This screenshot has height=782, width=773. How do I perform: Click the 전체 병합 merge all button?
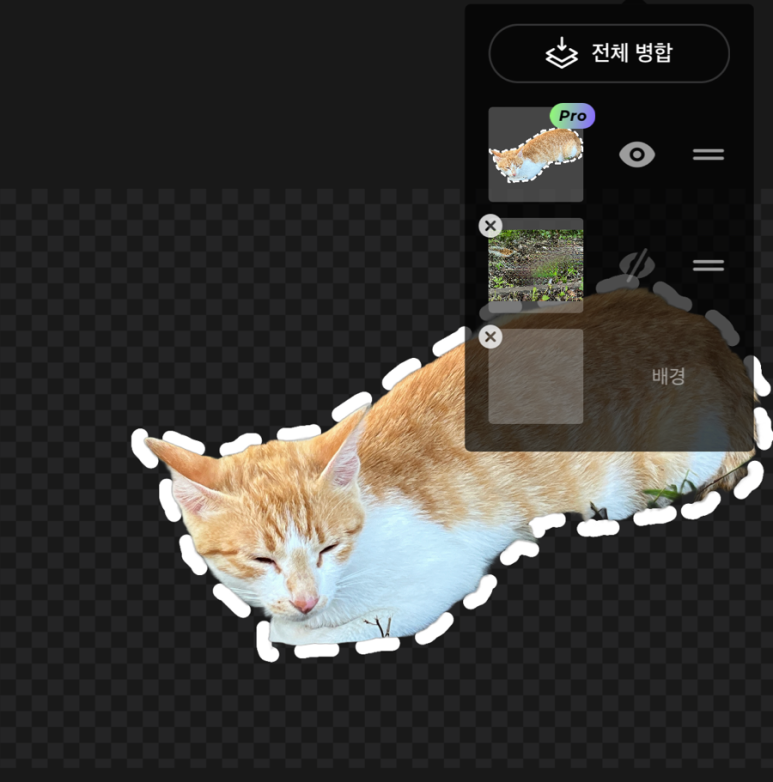coord(609,53)
